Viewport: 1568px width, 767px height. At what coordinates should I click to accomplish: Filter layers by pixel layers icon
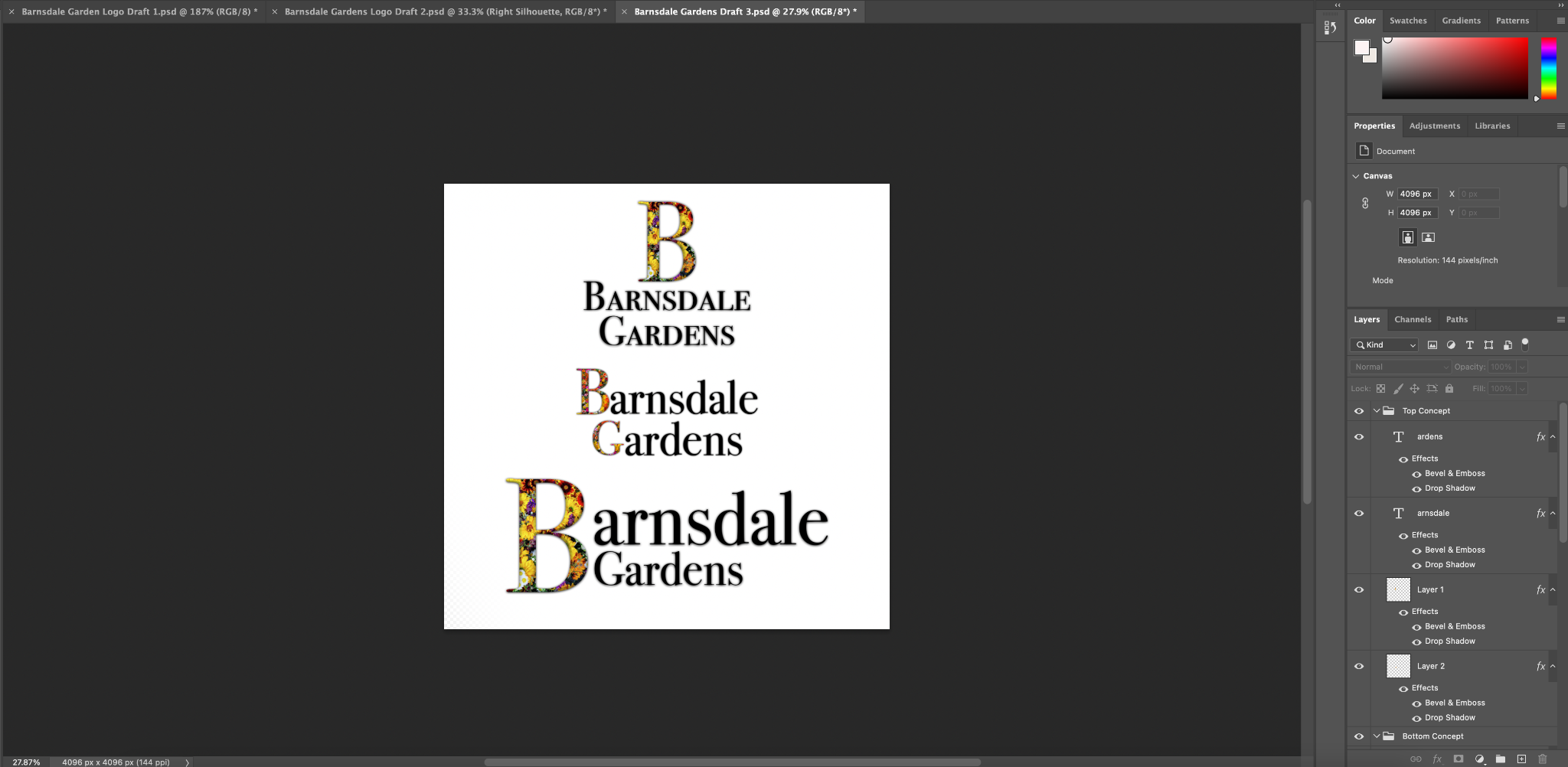pyautogui.click(x=1432, y=345)
